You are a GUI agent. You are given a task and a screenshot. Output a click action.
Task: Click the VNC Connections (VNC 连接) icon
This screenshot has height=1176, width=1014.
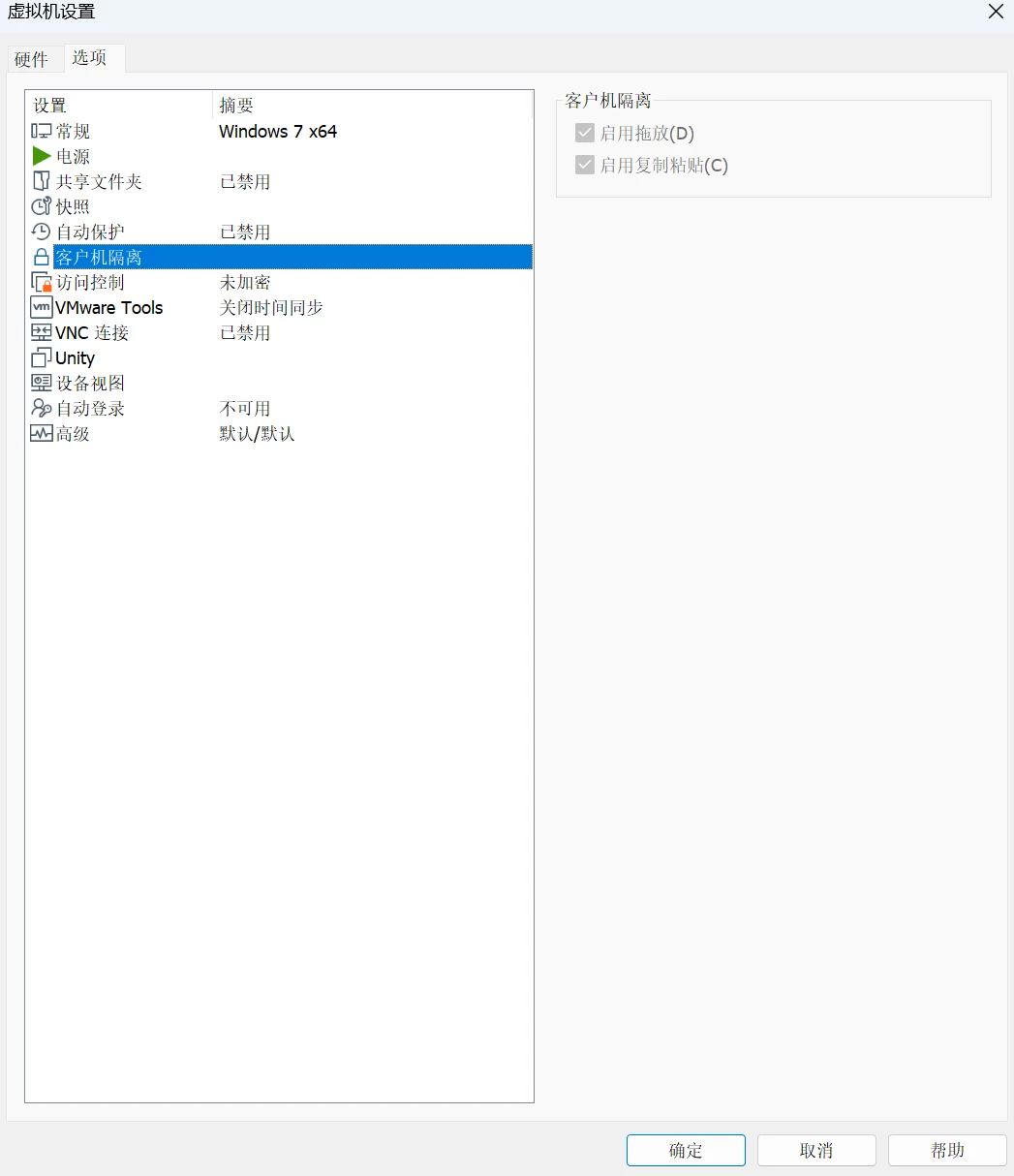coord(42,333)
